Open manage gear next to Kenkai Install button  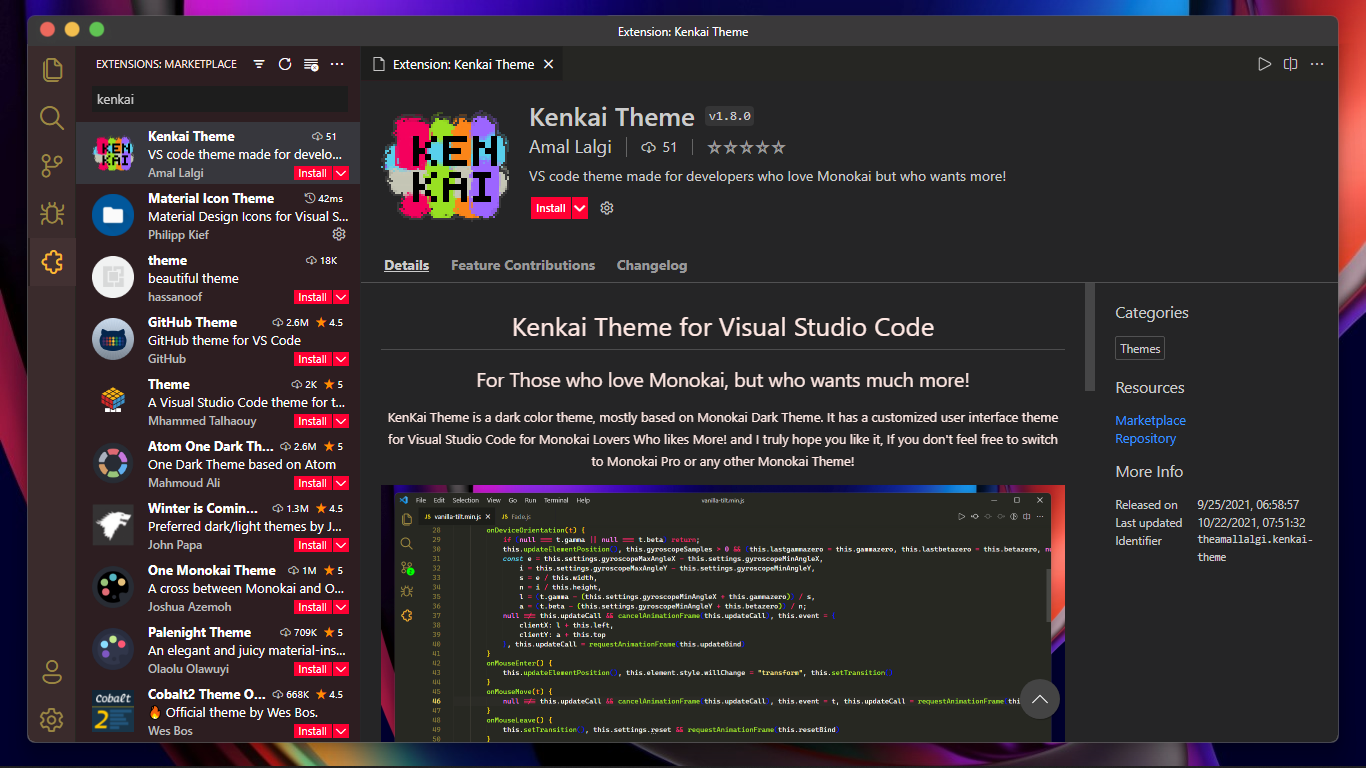(x=606, y=208)
